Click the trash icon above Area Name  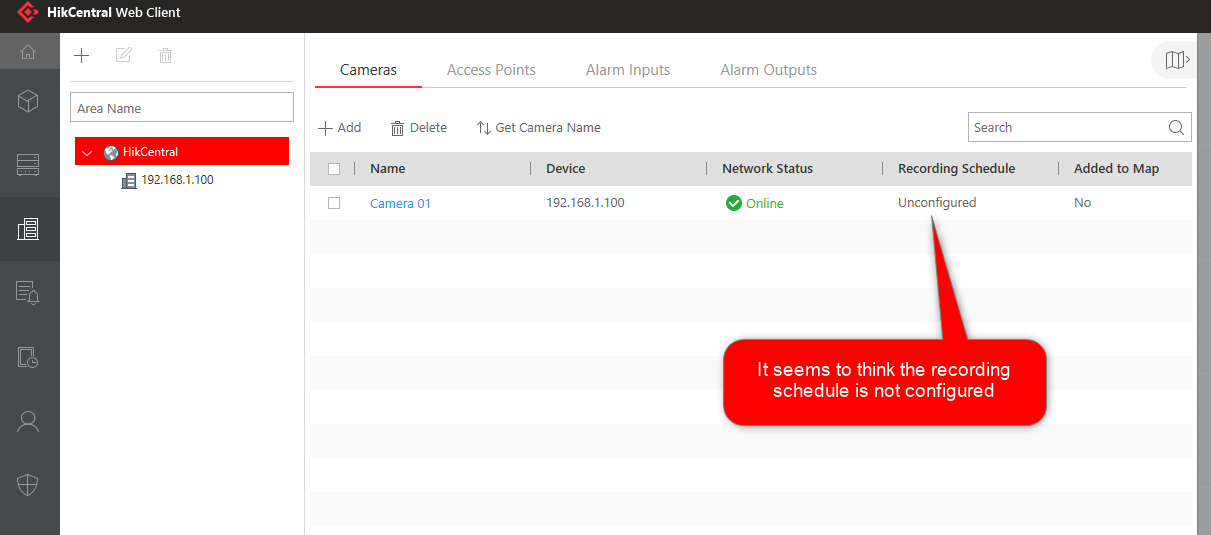pyautogui.click(x=166, y=56)
